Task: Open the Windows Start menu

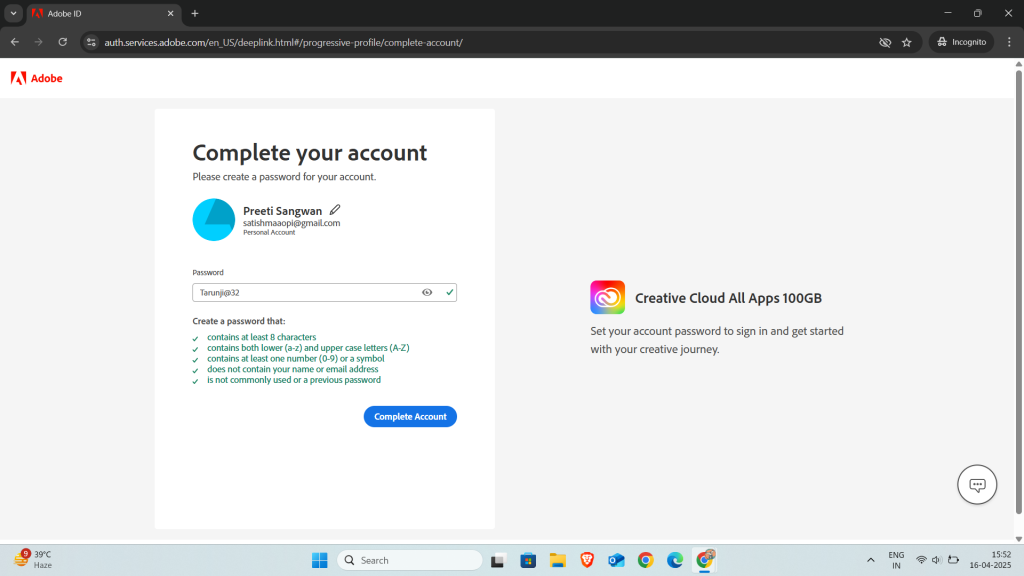Action: coord(319,560)
